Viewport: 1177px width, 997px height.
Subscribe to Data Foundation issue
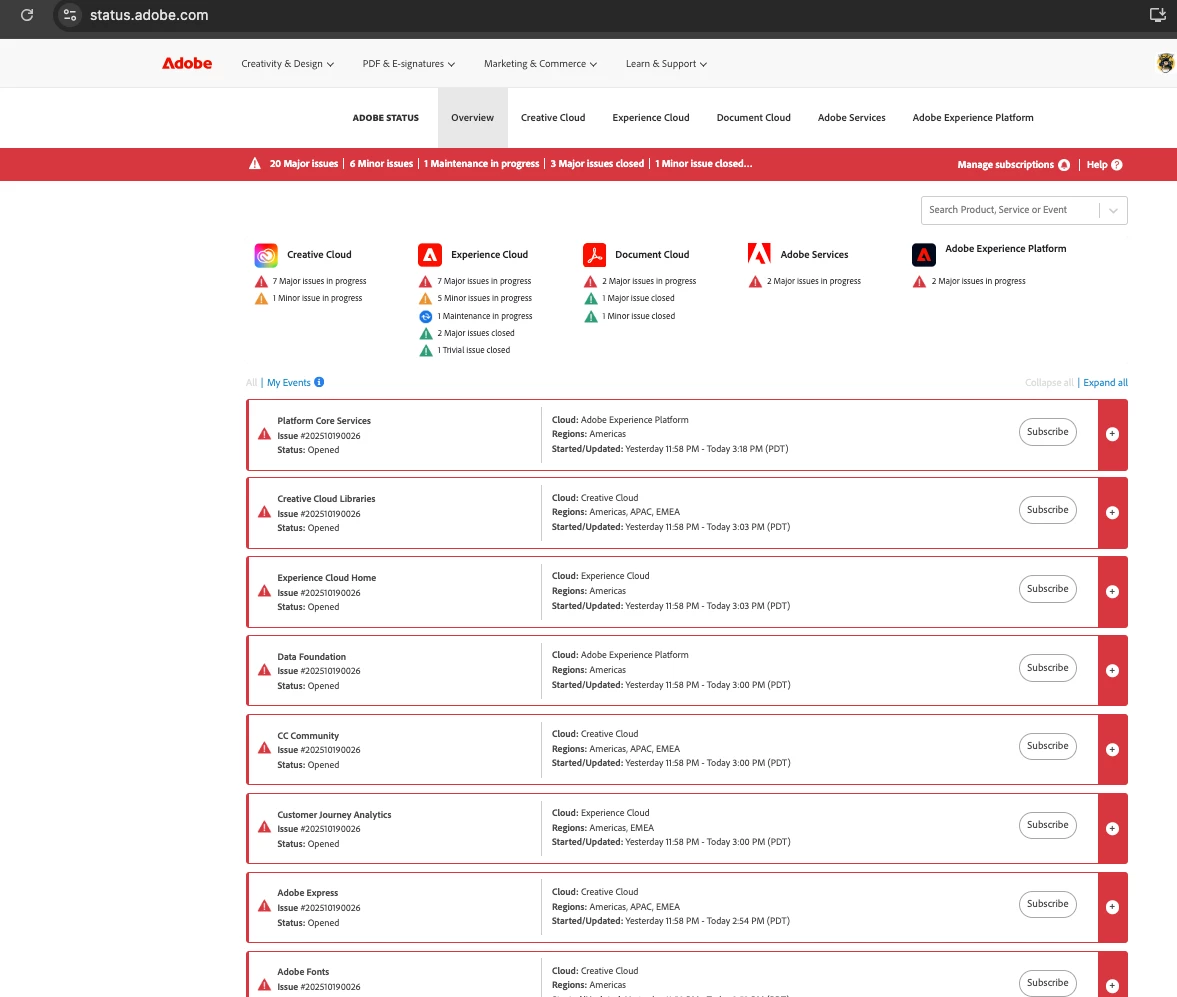(x=1047, y=667)
